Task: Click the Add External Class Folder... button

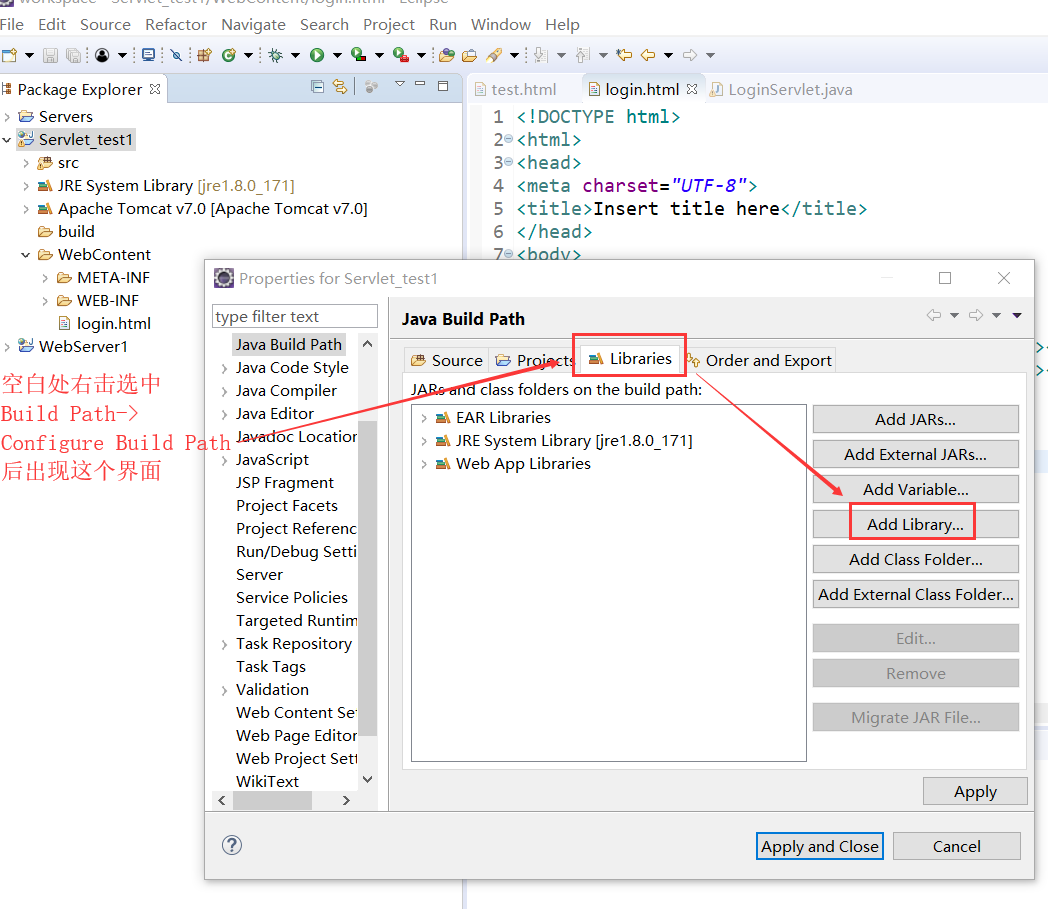Action: pyautogui.click(x=916, y=594)
